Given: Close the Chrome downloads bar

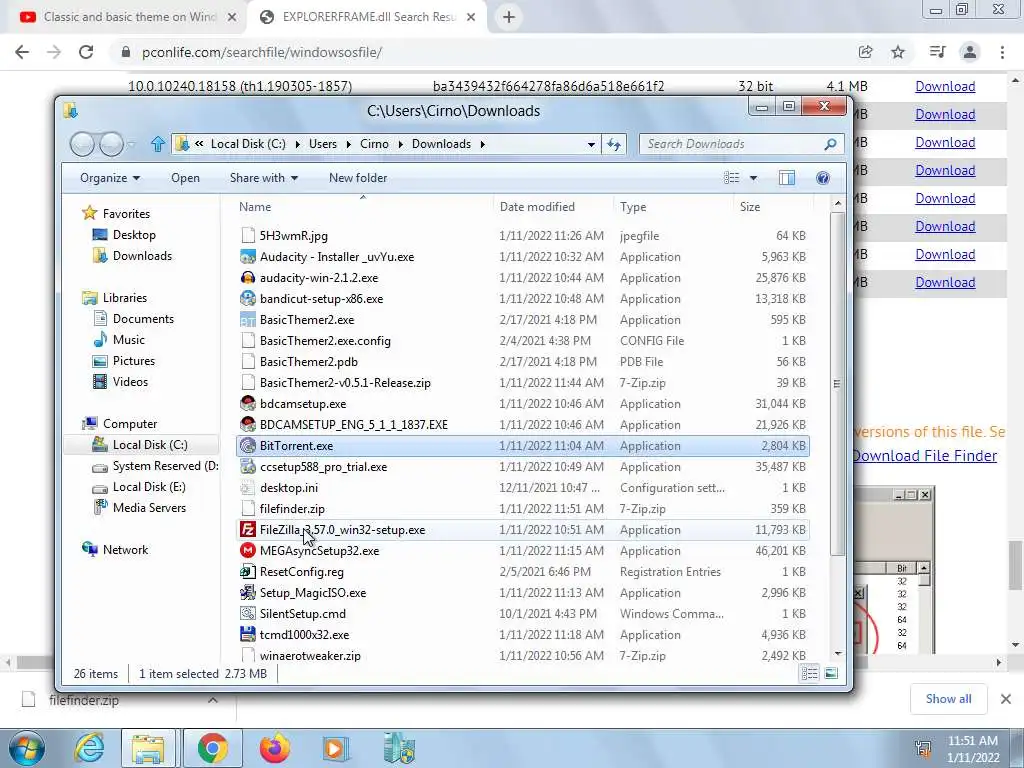Looking at the screenshot, I should 1006,699.
